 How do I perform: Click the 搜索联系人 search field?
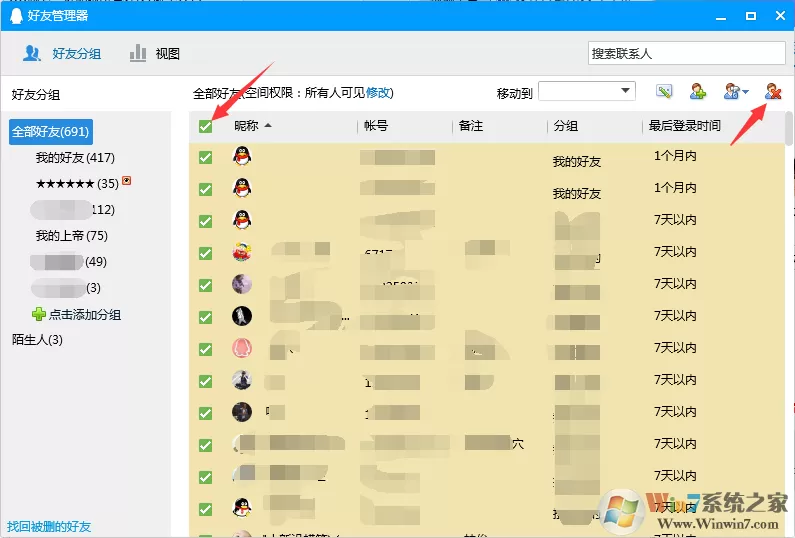point(686,53)
